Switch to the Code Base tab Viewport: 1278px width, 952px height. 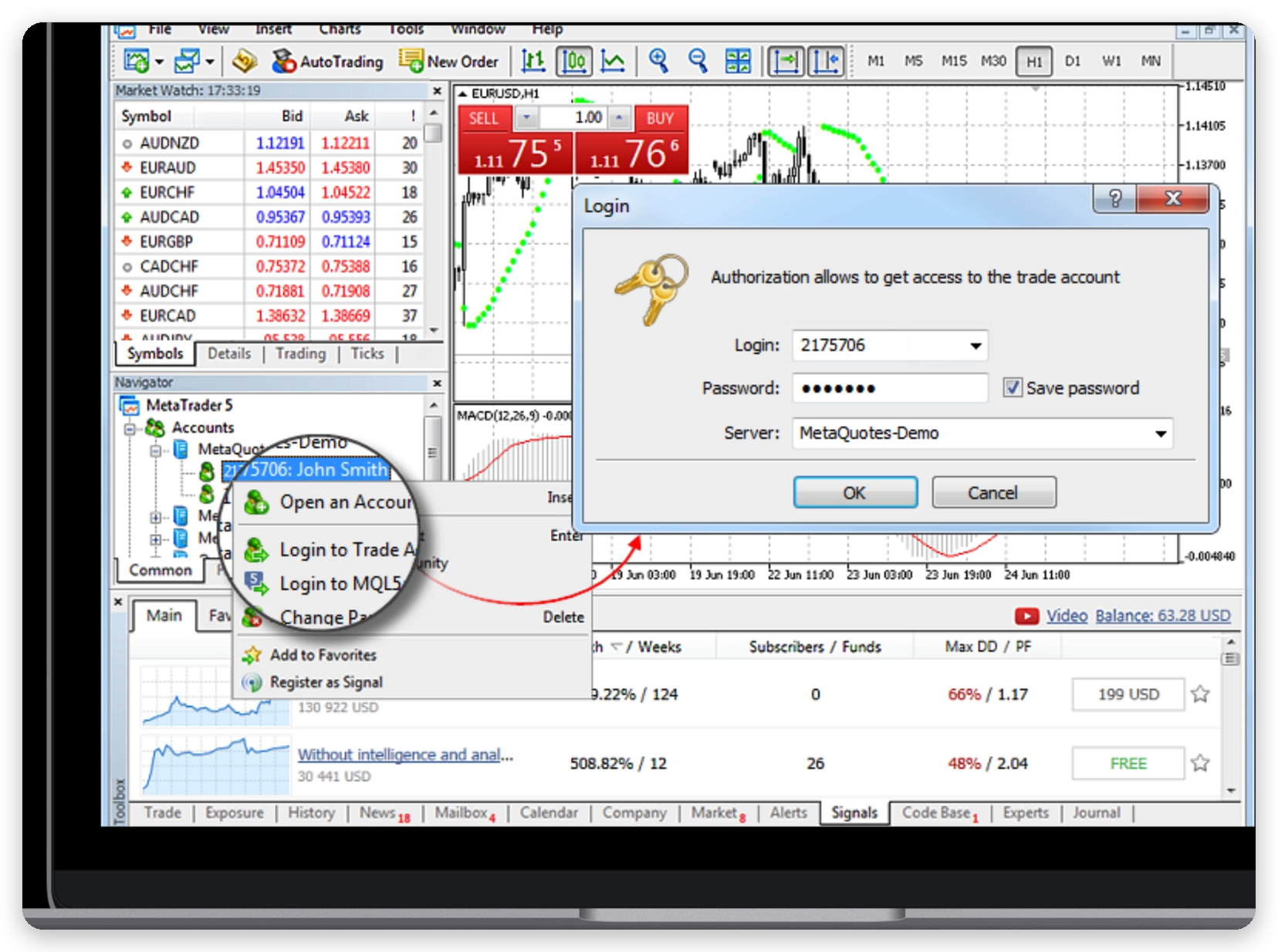coord(938,813)
